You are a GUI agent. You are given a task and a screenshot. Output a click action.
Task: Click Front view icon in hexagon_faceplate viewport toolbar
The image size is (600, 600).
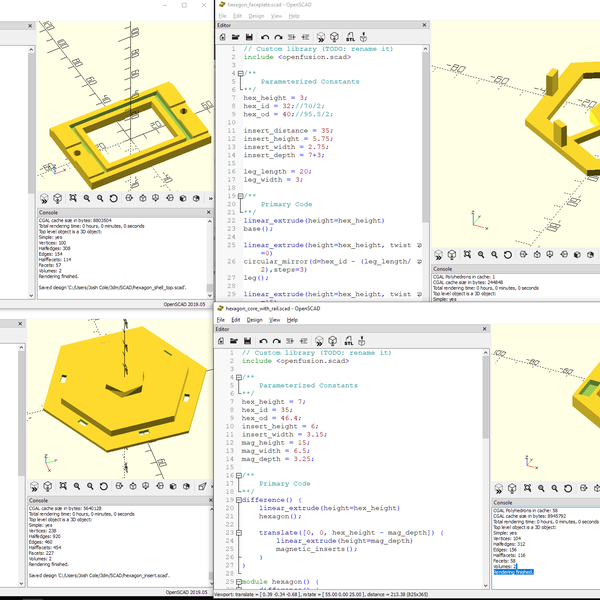[577, 254]
